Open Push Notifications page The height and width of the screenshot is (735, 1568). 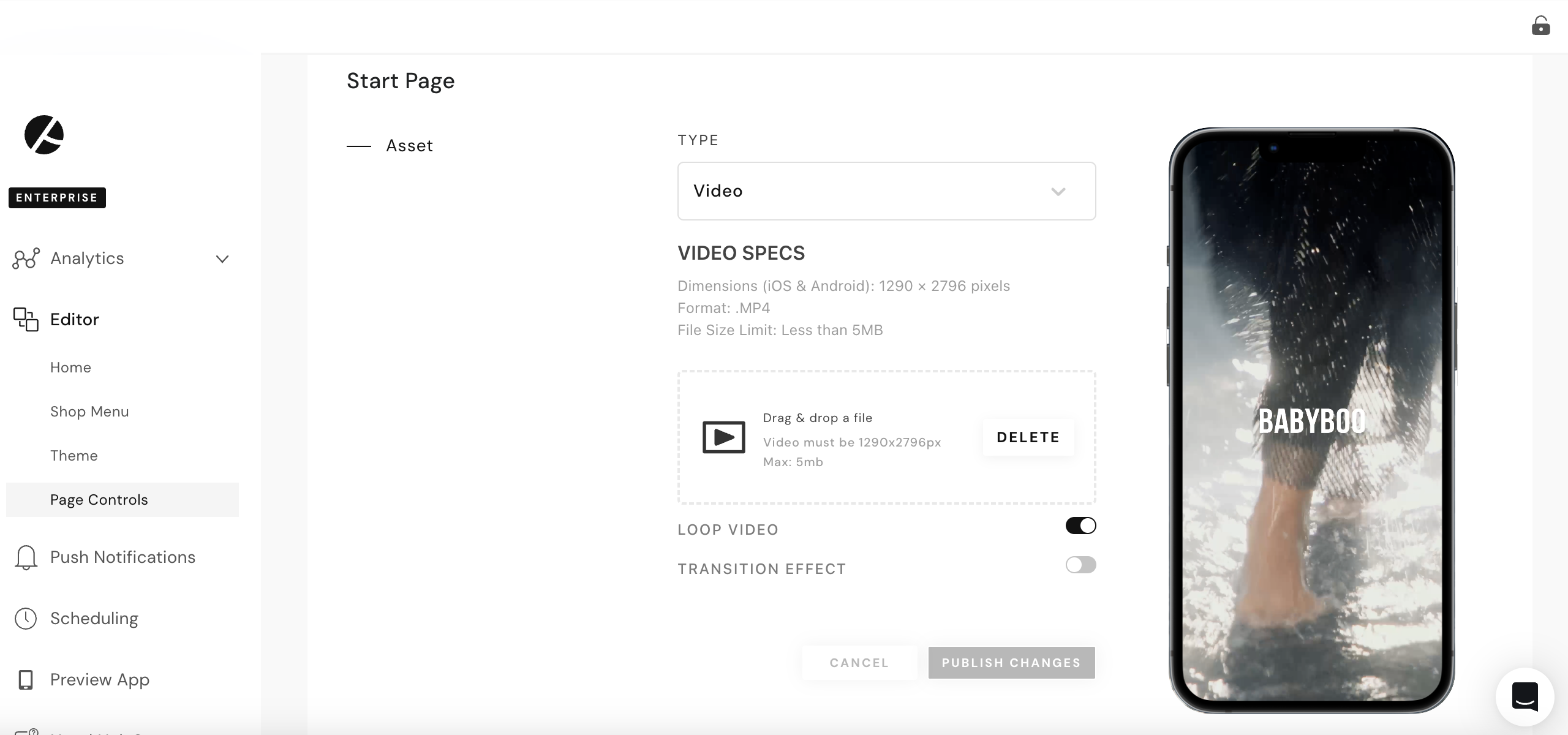pos(123,557)
